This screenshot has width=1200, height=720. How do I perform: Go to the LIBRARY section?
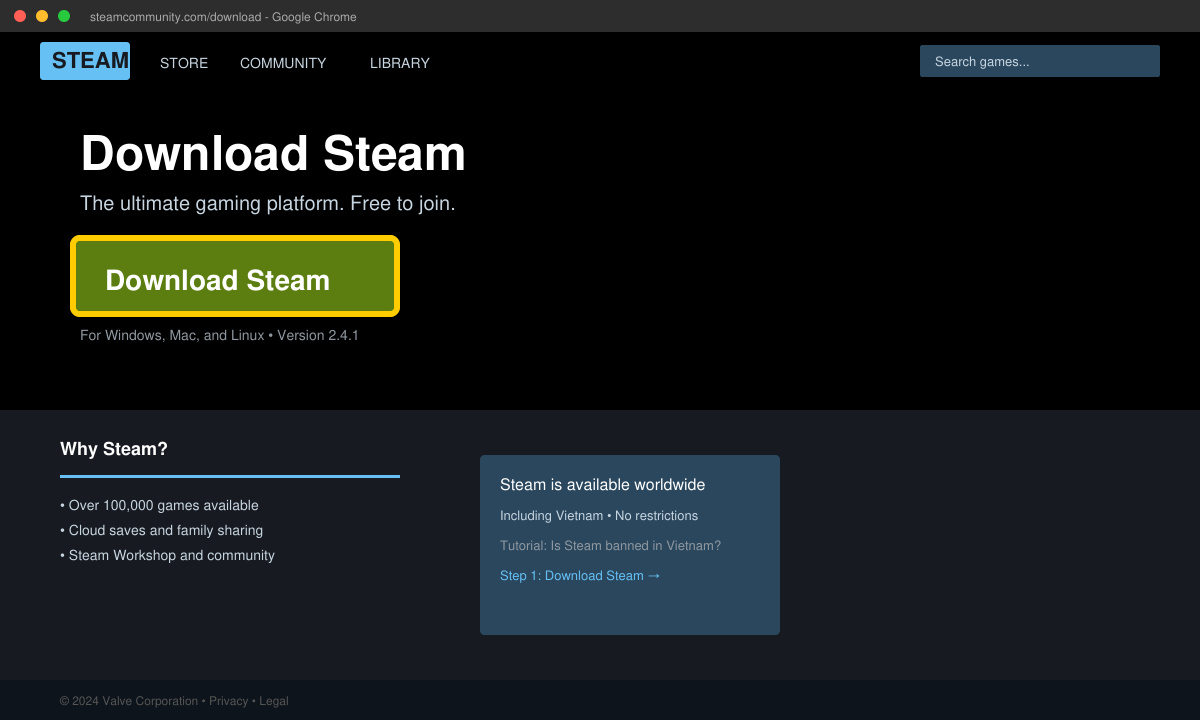coord(400,63)
